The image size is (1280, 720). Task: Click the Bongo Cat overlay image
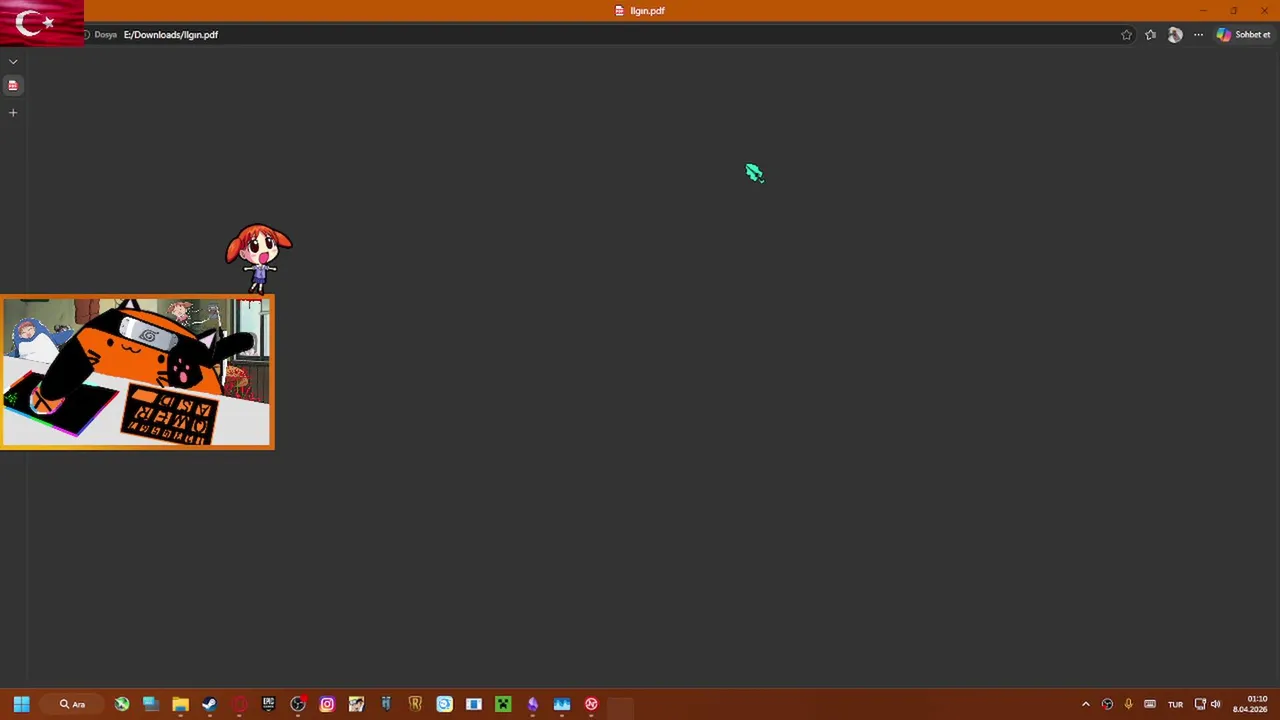tap(137, 372)
